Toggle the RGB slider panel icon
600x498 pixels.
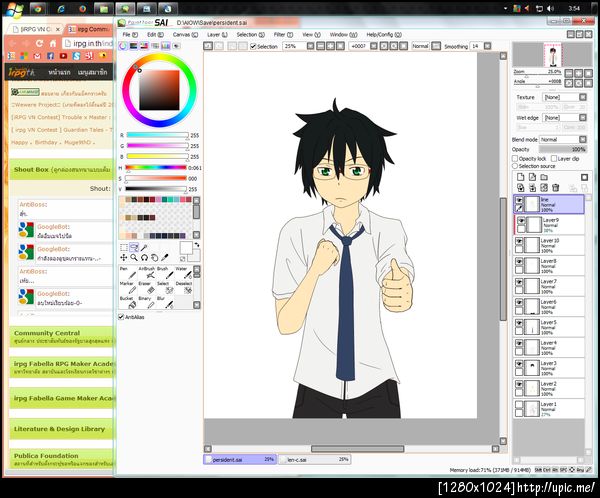(134, 46)
